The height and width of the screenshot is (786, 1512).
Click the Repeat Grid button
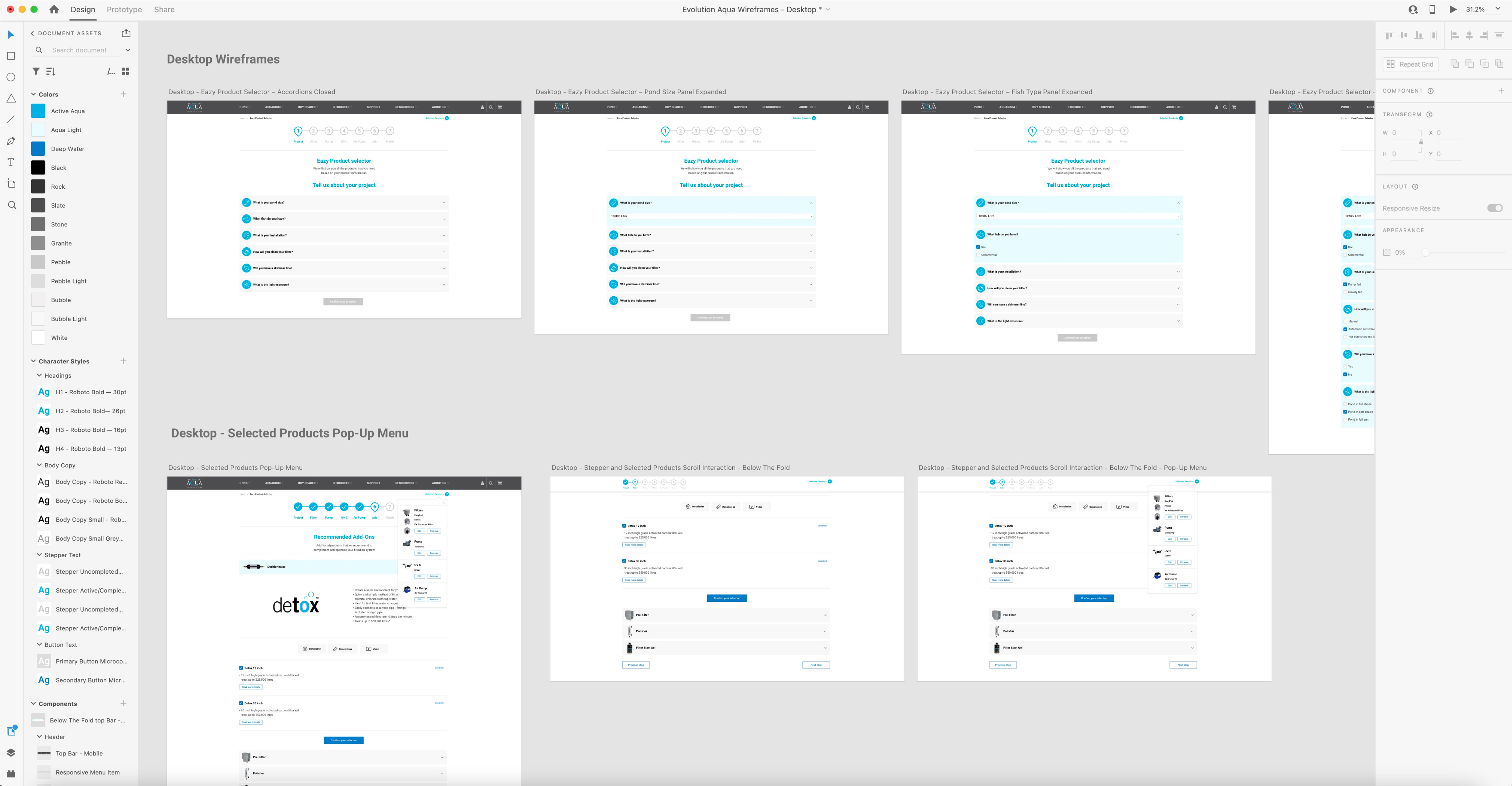coord(1410,64)
